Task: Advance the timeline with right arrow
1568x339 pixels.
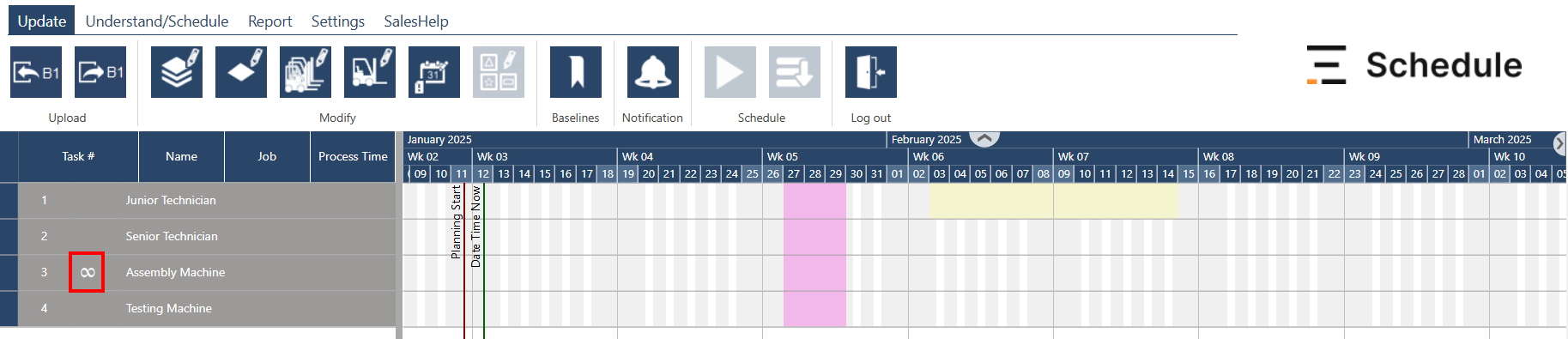Action: click(x=1559, y=143)
